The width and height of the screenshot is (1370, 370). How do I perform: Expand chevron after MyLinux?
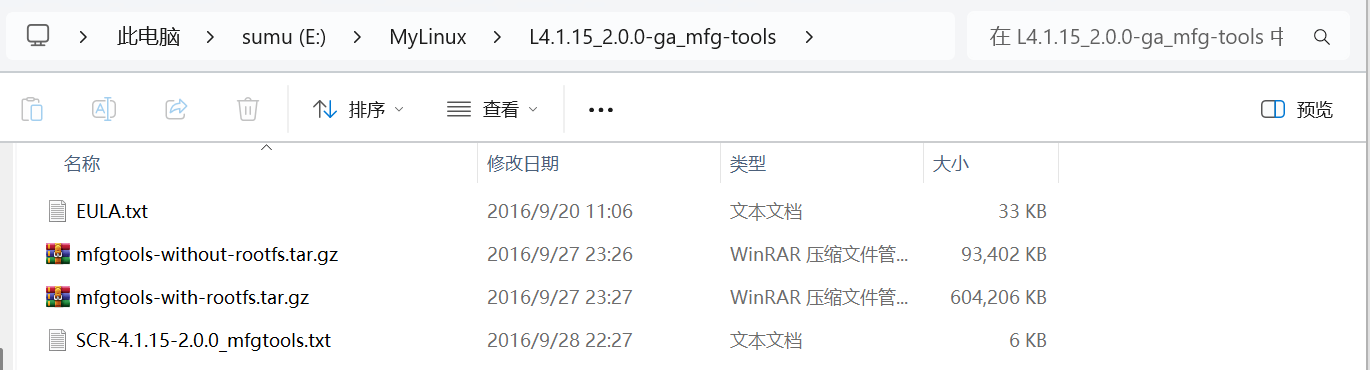pos(498,38)
